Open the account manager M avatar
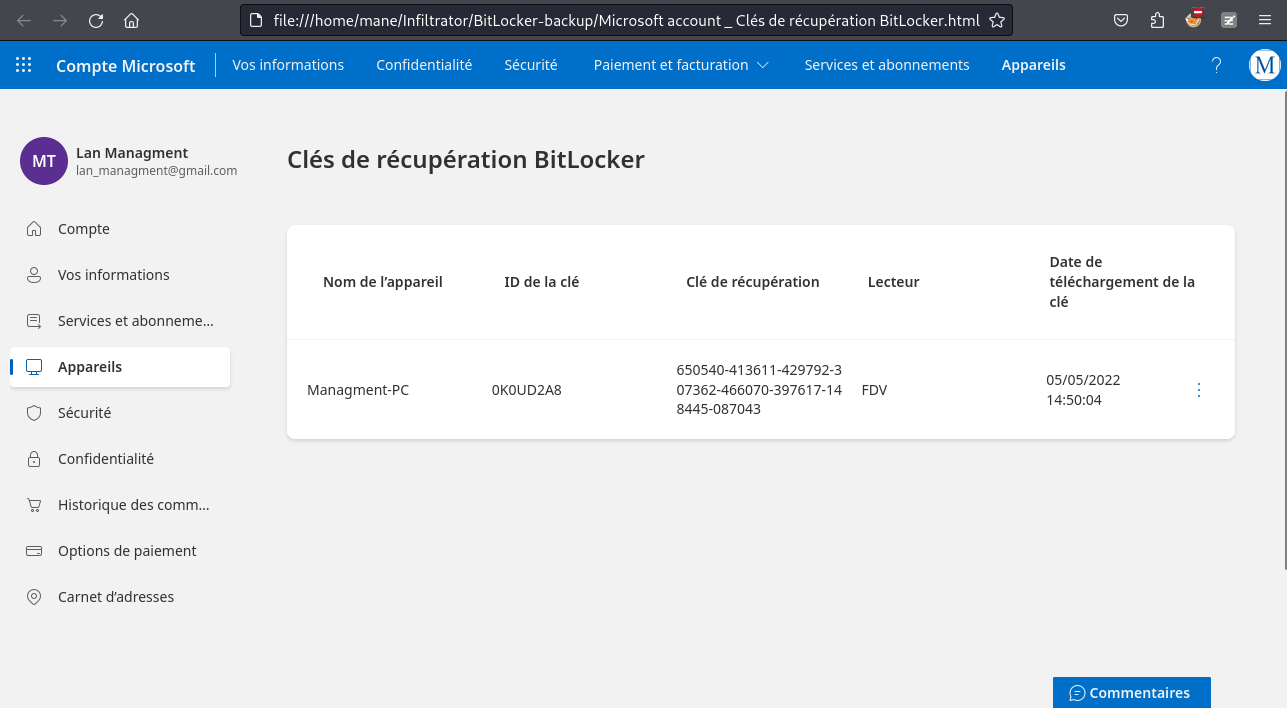The height and width of the screenshot is (708, 1287). pos(1265,65)
